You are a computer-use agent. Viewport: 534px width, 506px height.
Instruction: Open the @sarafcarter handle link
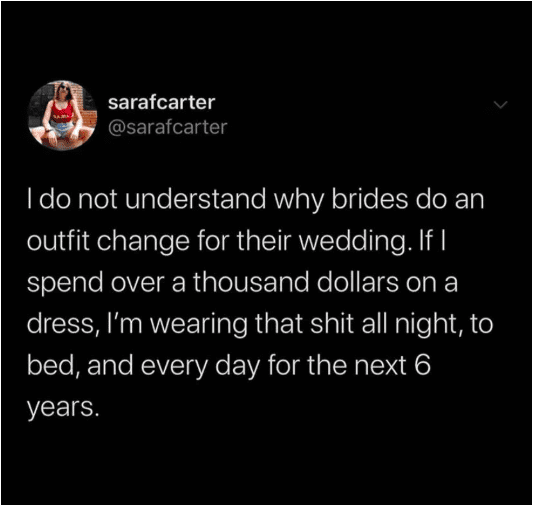[x=168, y=127]
